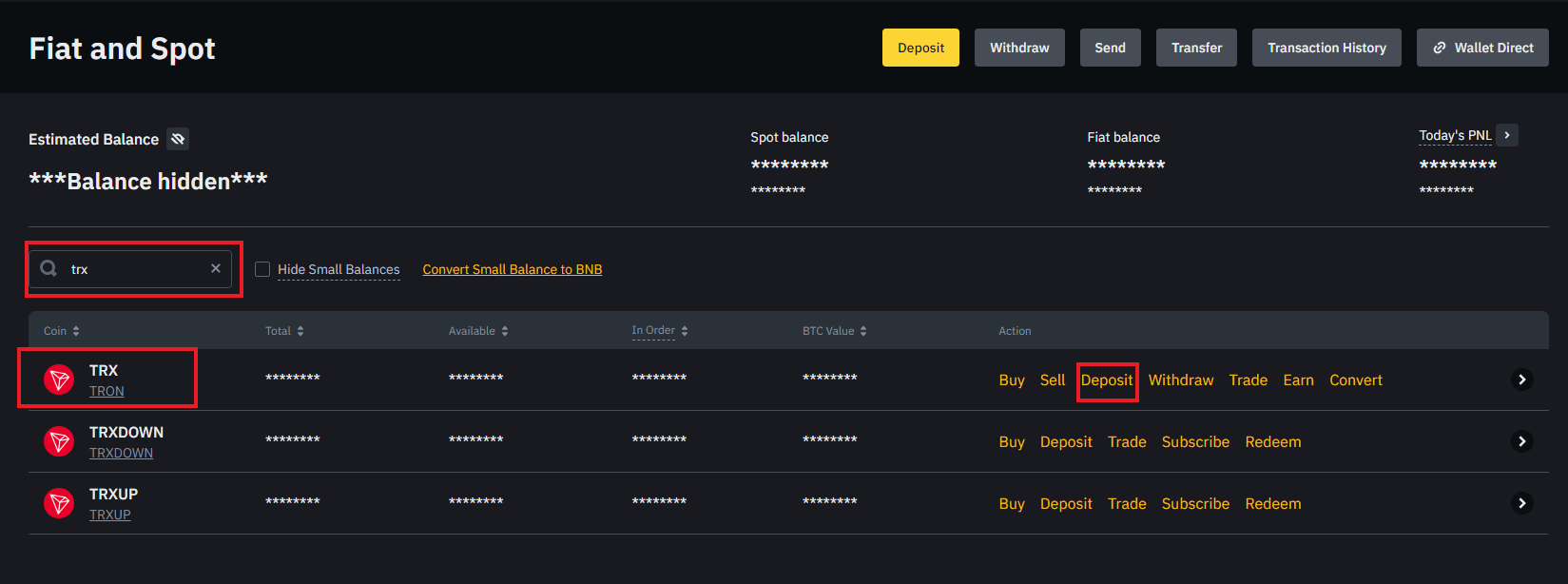This screenshot has width=1568, height=584.
Task: Click Trade in the TRXUP row
Action: [1127, 503]
